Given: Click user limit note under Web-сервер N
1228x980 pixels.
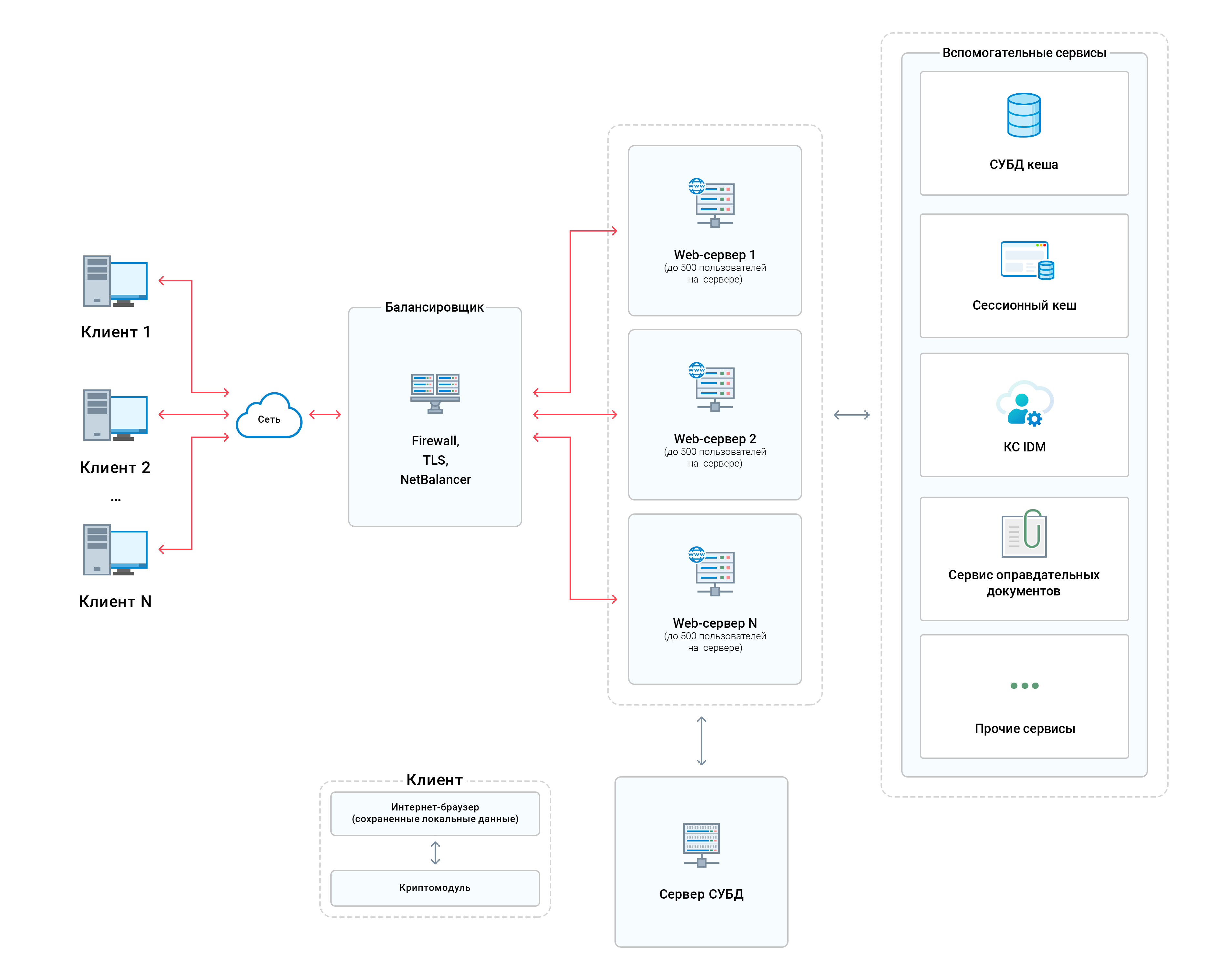Looking at the screenshot, I should click(x=715, y=642).
